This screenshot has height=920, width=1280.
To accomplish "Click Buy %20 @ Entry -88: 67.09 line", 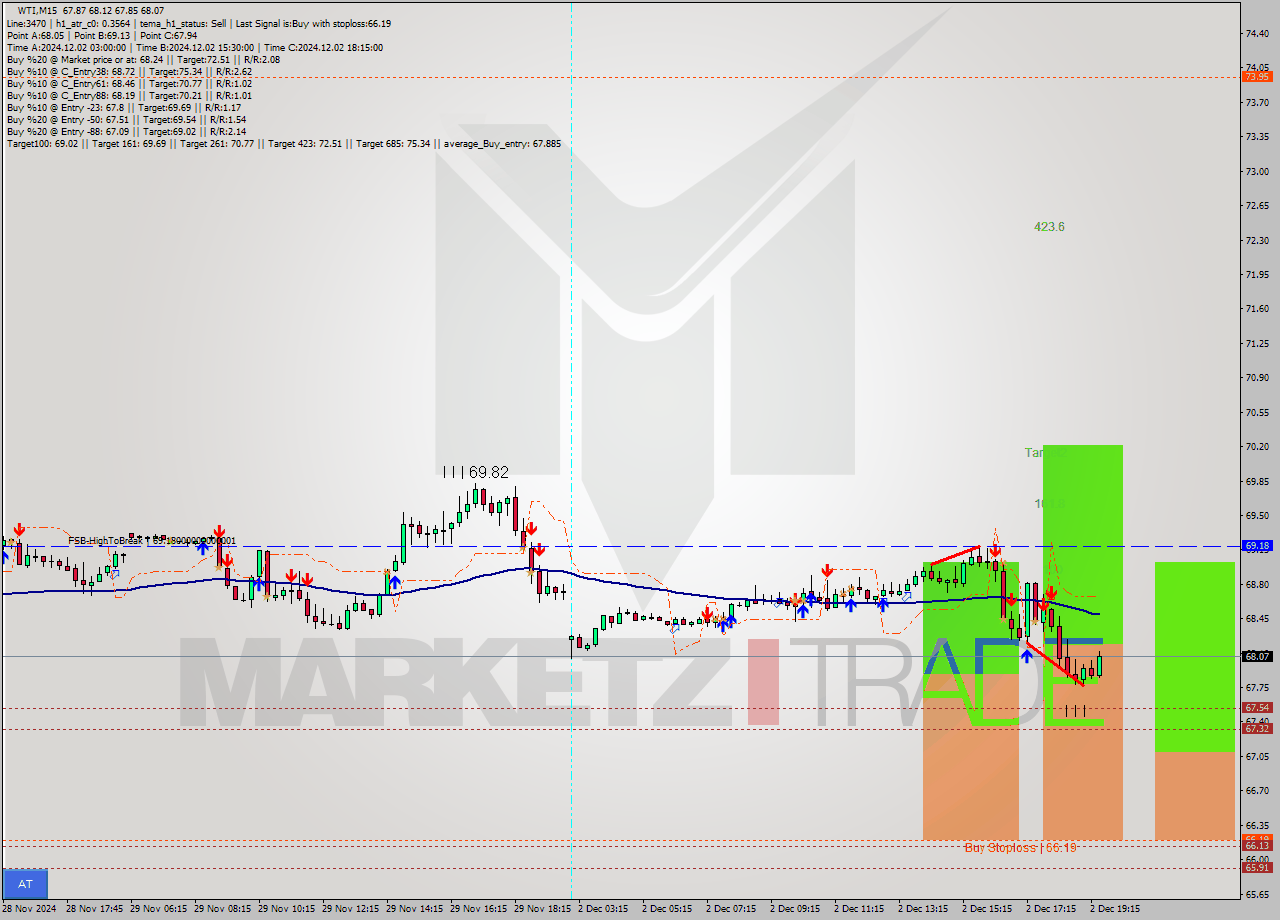I will coord(127,131).
